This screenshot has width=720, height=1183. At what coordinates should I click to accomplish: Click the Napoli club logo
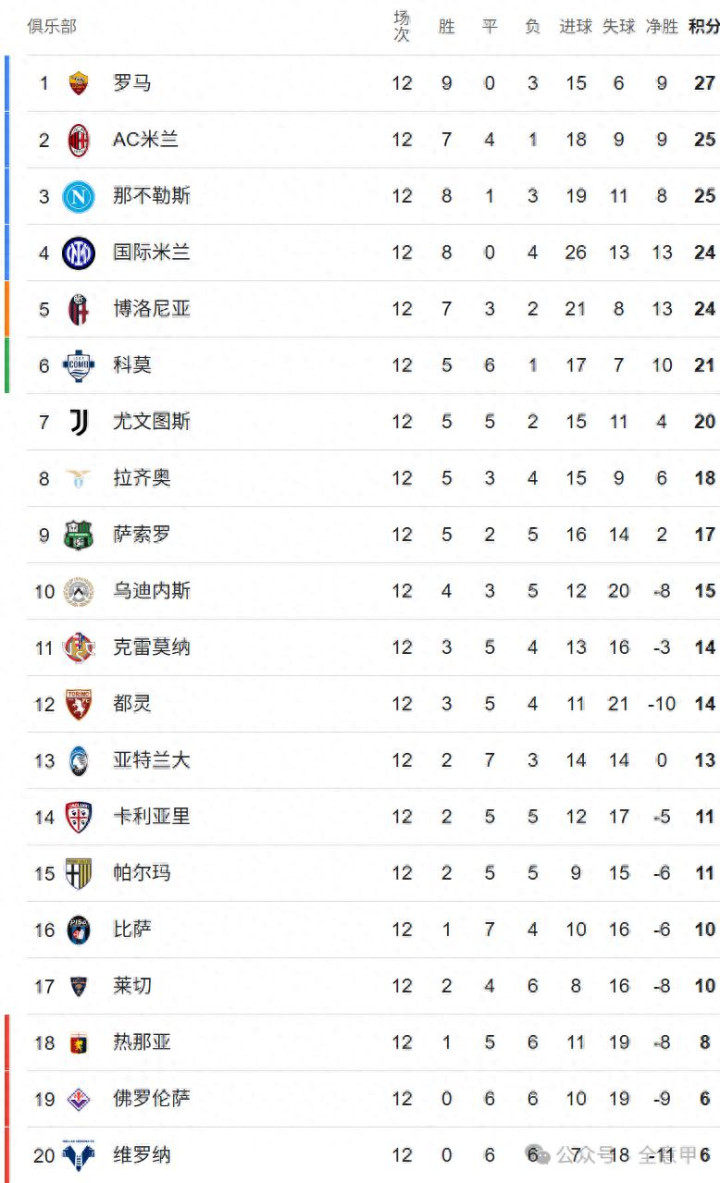tap(78, 196)
